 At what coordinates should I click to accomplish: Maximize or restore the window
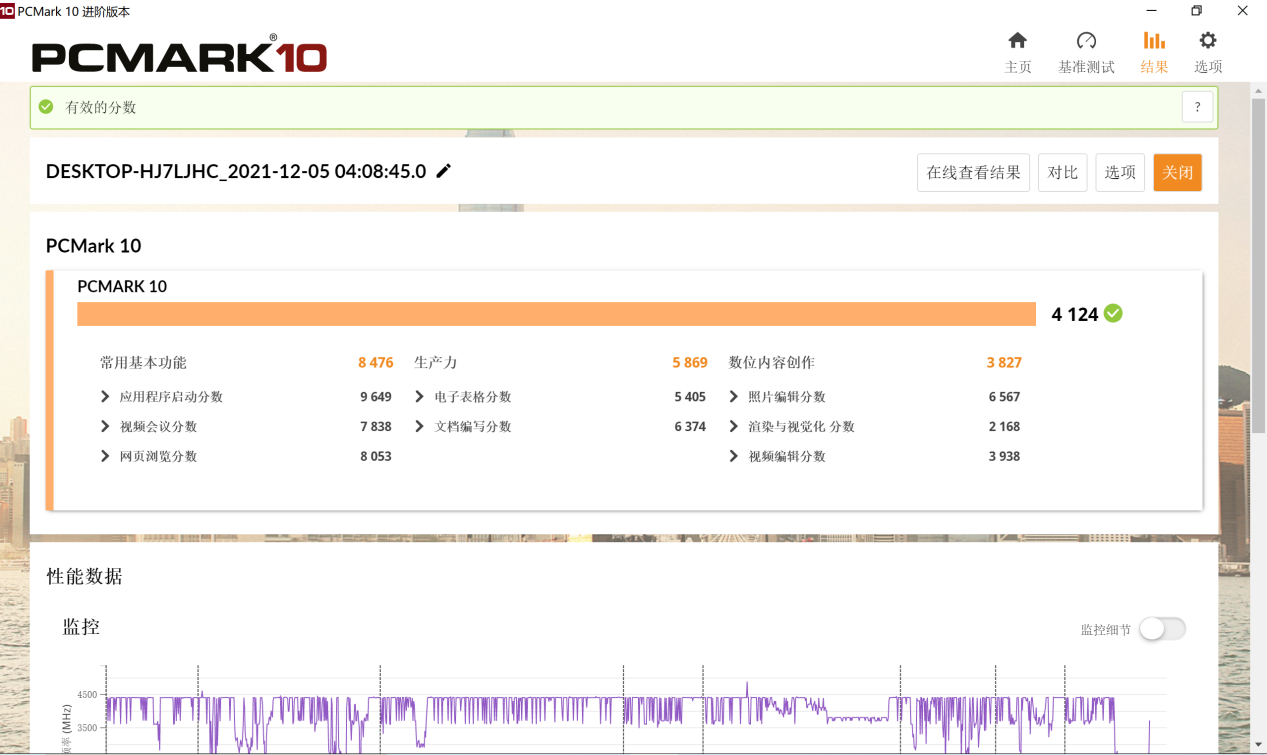point(1196,11)
